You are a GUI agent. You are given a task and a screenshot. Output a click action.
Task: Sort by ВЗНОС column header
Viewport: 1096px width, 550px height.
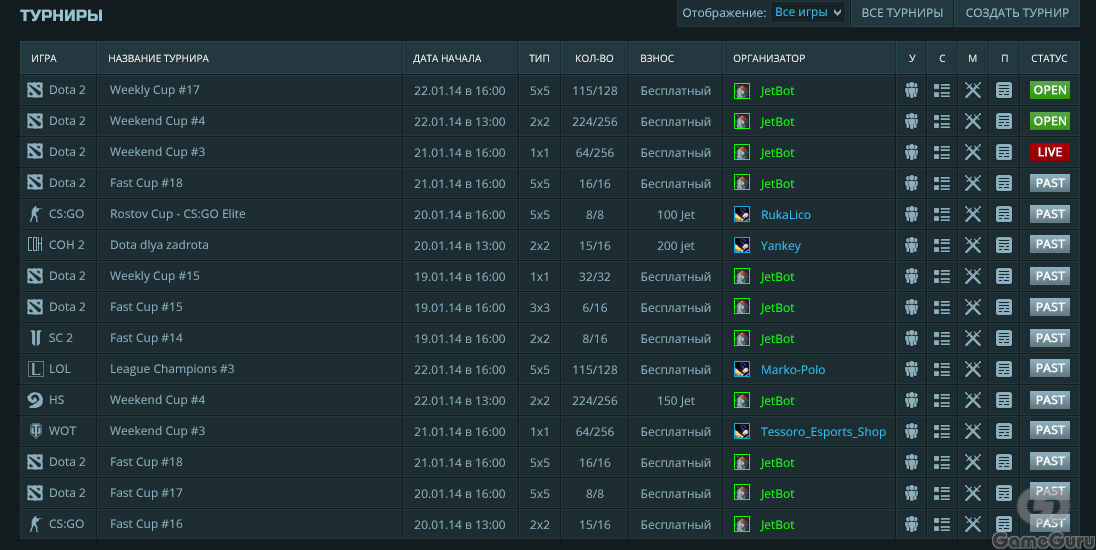656,59
